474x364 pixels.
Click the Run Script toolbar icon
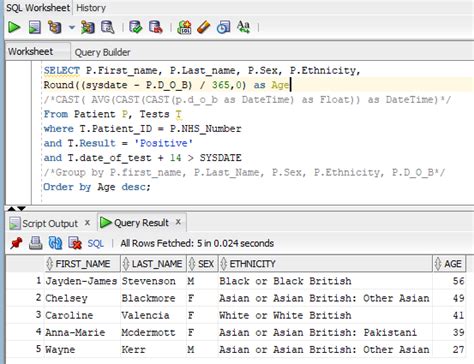35,27
